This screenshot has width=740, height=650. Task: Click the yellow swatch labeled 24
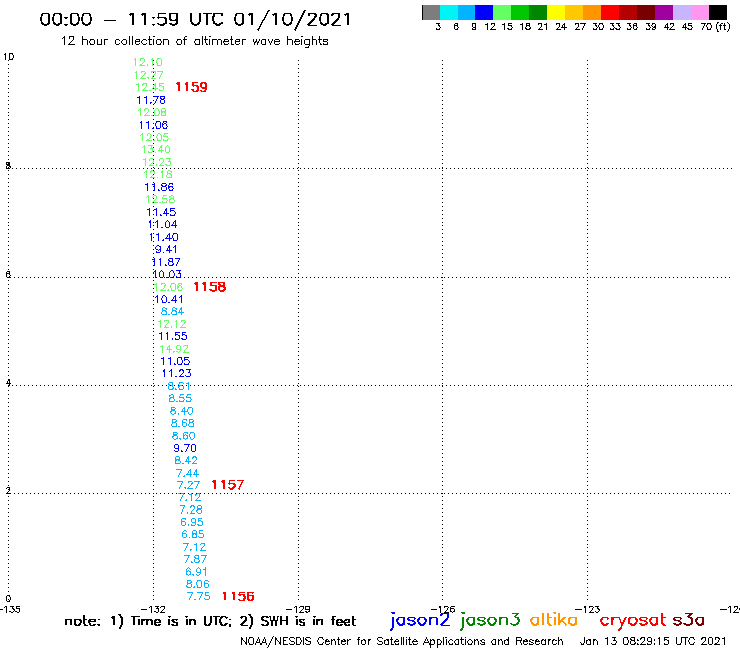tap(556, 13)
